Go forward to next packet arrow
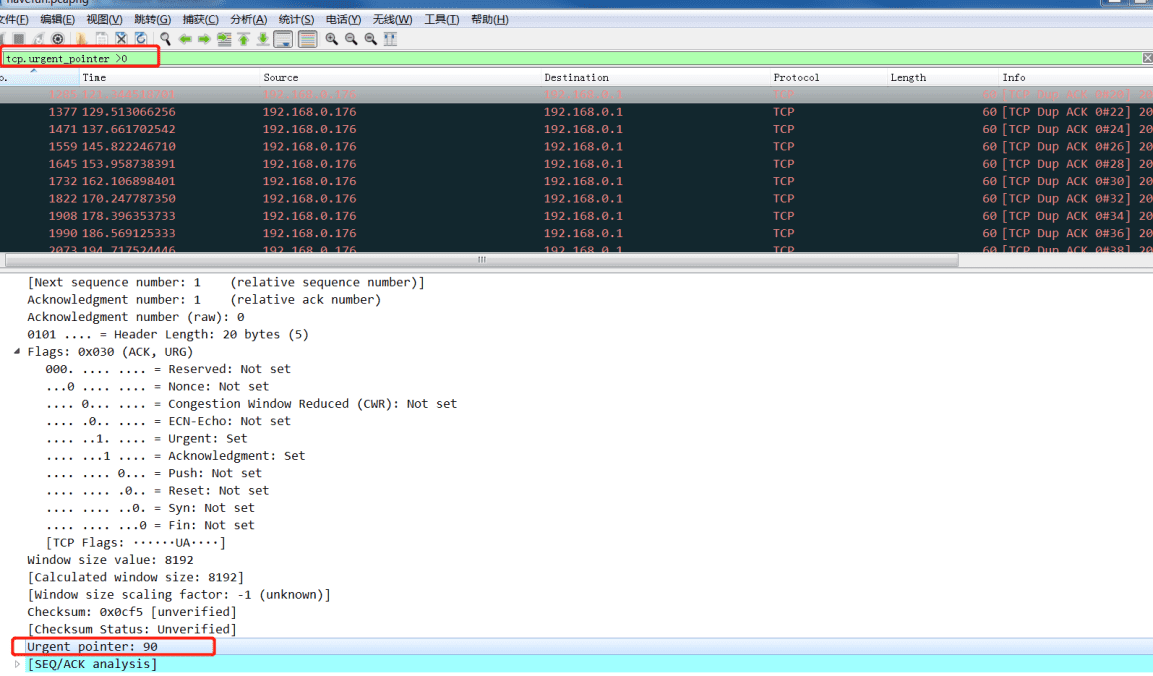Screen dimensions: 1153x676 click(204, 39)
